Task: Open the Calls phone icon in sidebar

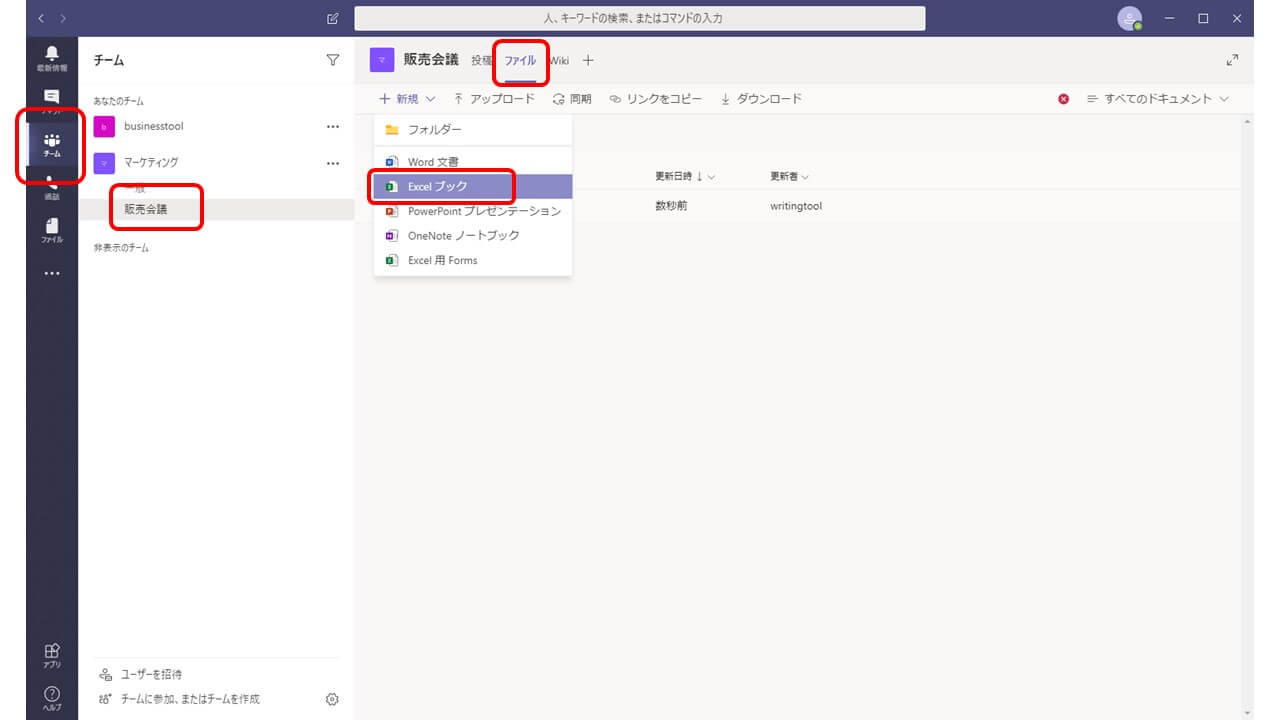Action: click(52, 186)
